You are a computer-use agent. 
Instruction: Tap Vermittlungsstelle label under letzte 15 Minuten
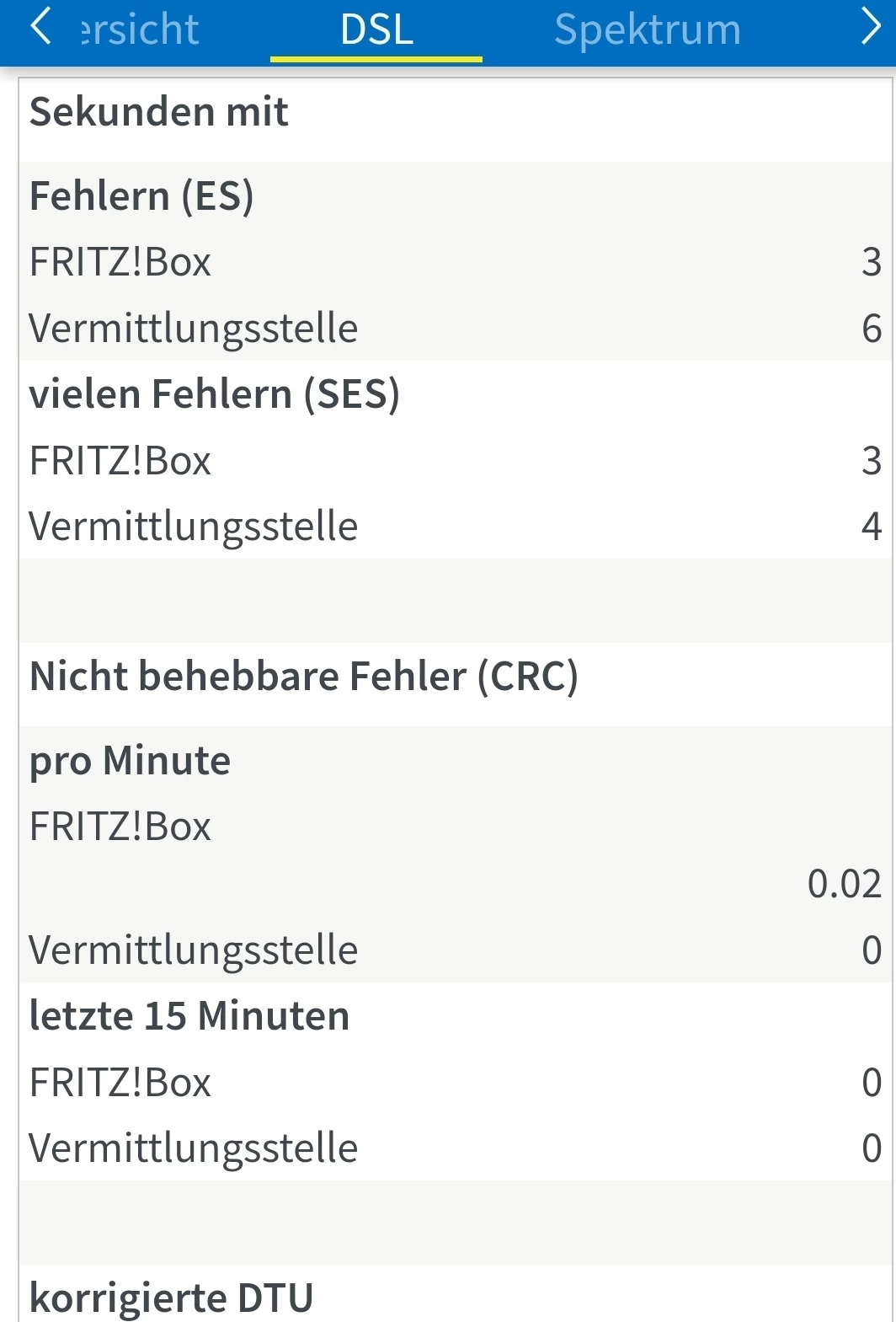tap(194, 1148)
